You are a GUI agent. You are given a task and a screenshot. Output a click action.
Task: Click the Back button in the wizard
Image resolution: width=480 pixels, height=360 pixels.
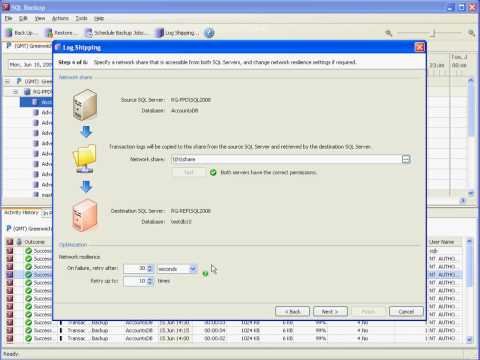tap(292, 312)
